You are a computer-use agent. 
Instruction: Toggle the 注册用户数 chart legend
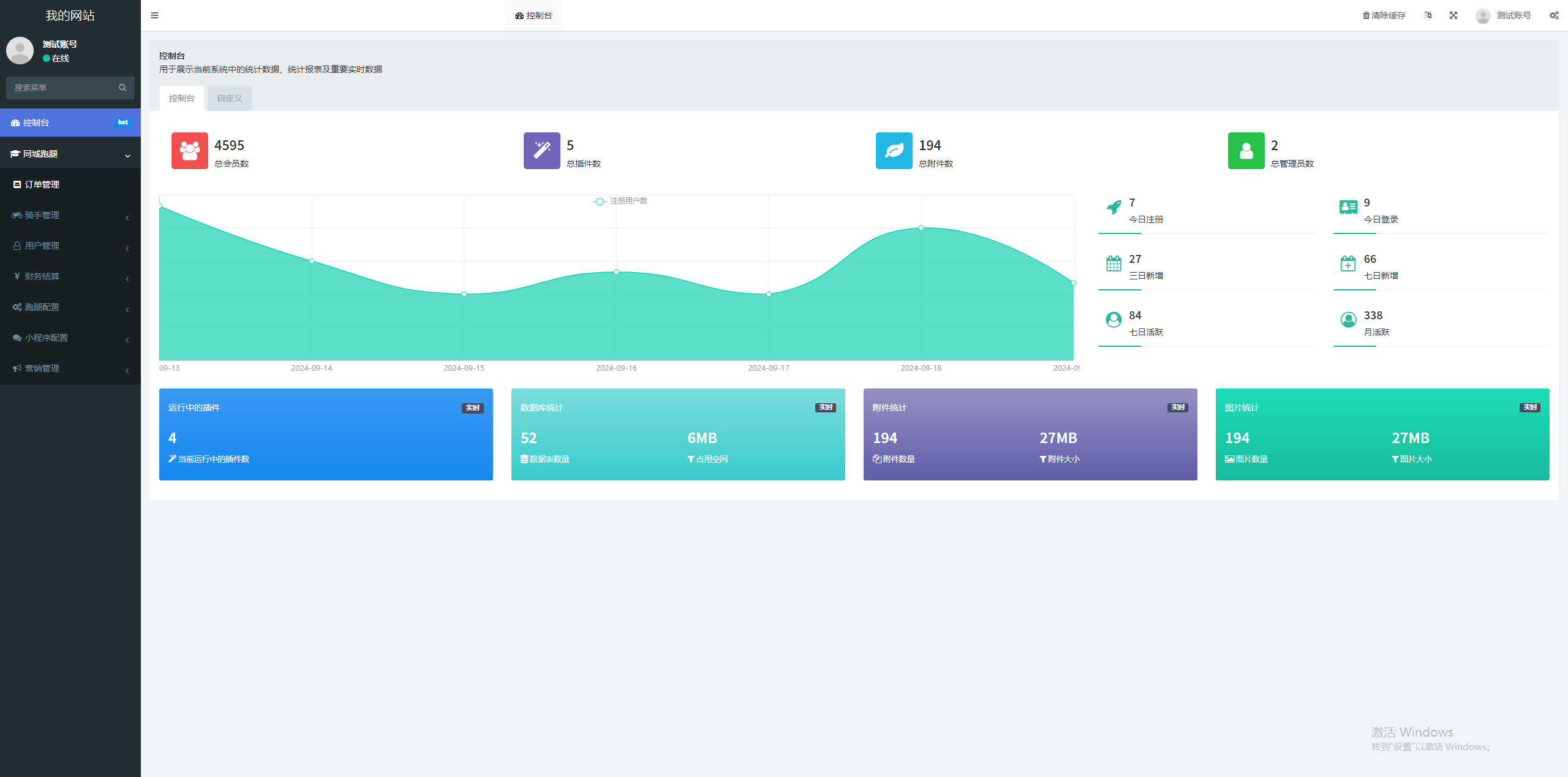[620, 201]
